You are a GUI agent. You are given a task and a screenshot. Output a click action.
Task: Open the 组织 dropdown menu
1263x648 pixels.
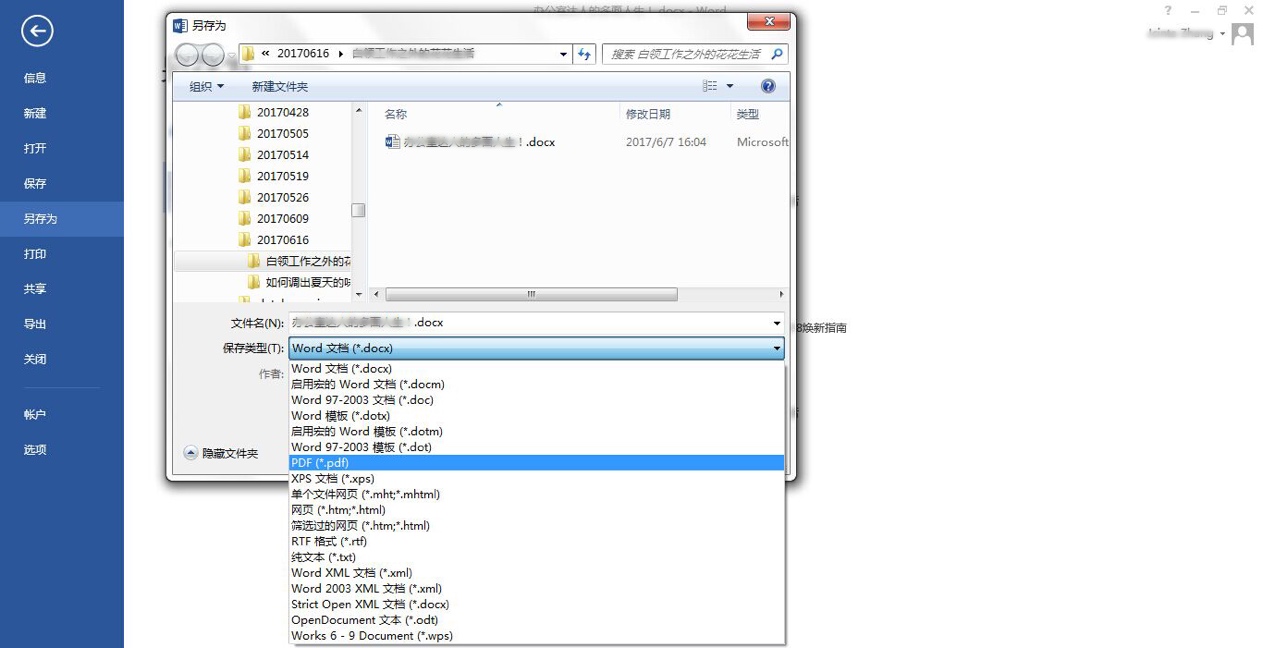[207, 86]
